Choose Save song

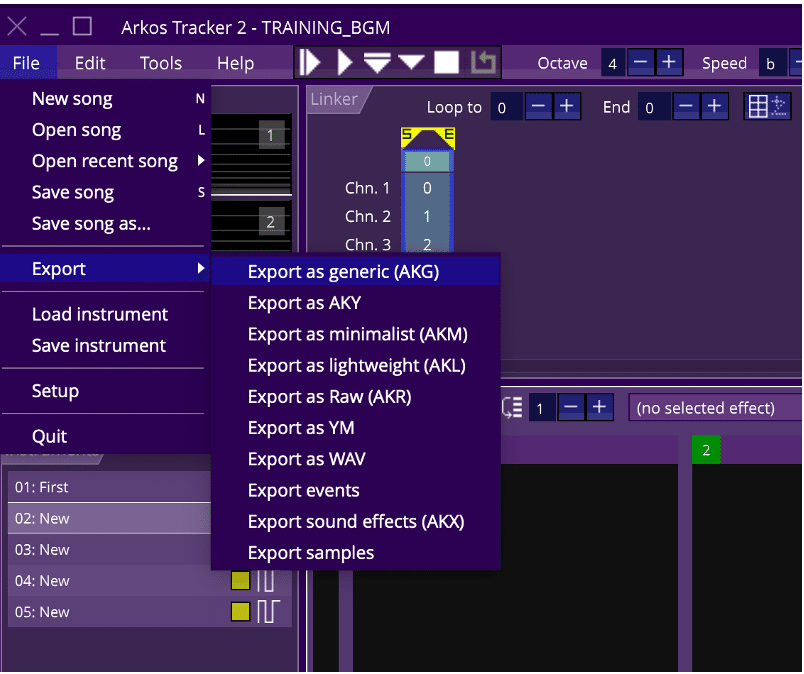pos(105,192)
